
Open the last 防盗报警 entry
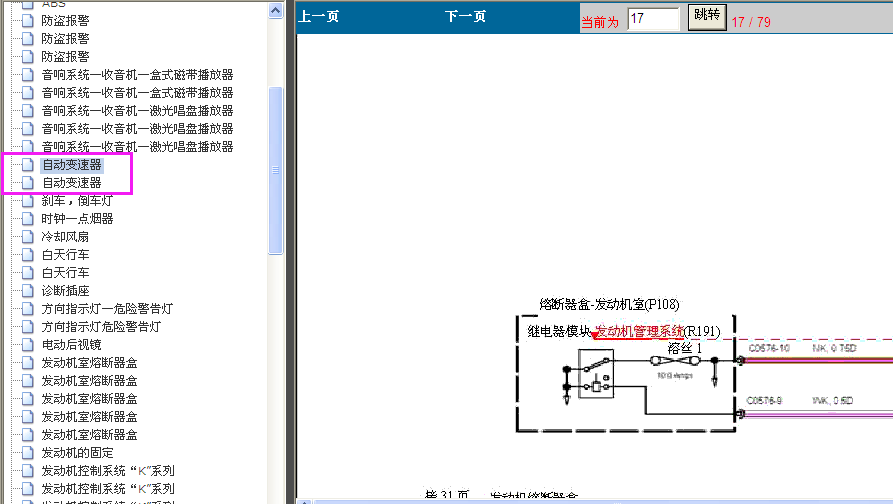[x=65, y=56]
